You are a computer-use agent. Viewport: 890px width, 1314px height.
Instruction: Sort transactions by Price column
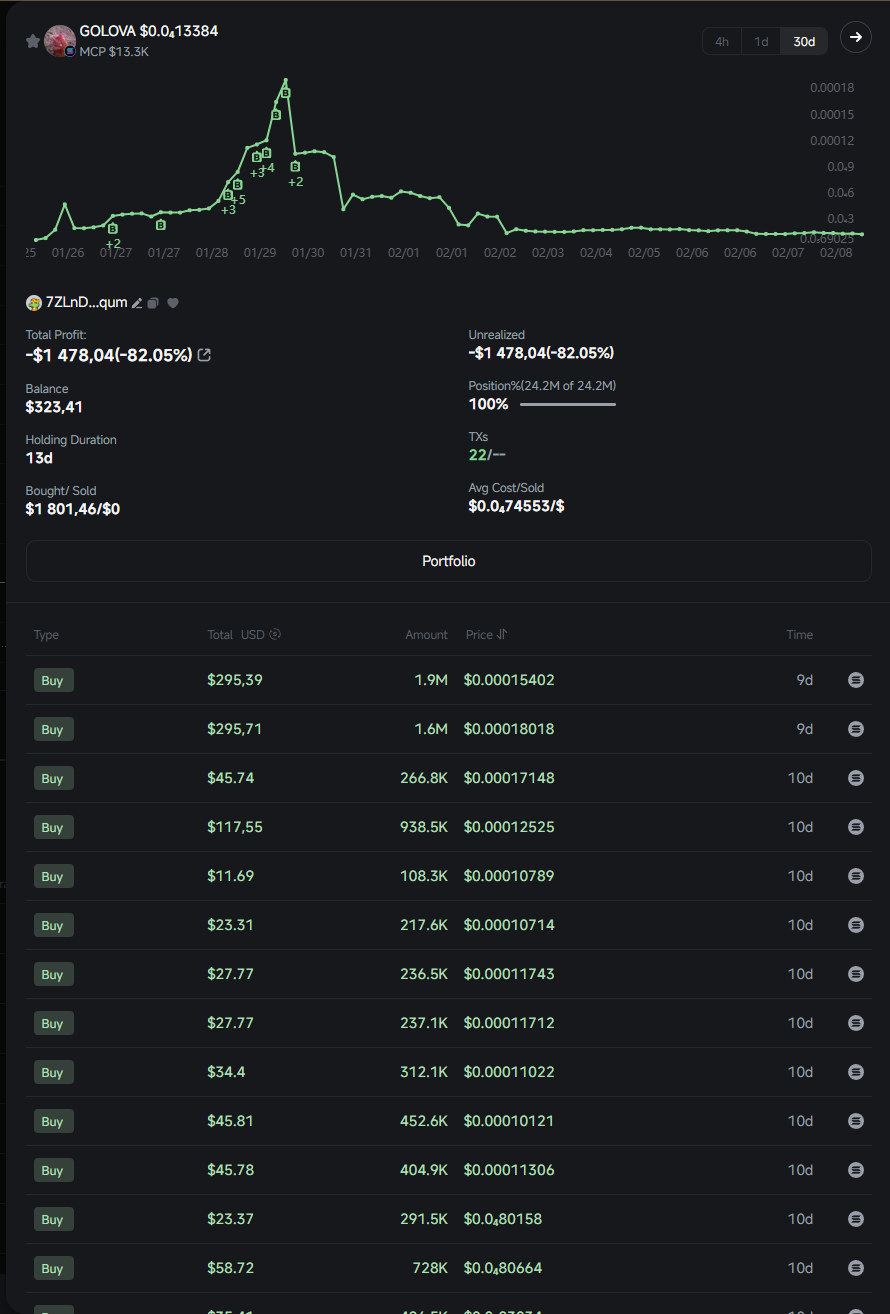(x=502, y=634)
